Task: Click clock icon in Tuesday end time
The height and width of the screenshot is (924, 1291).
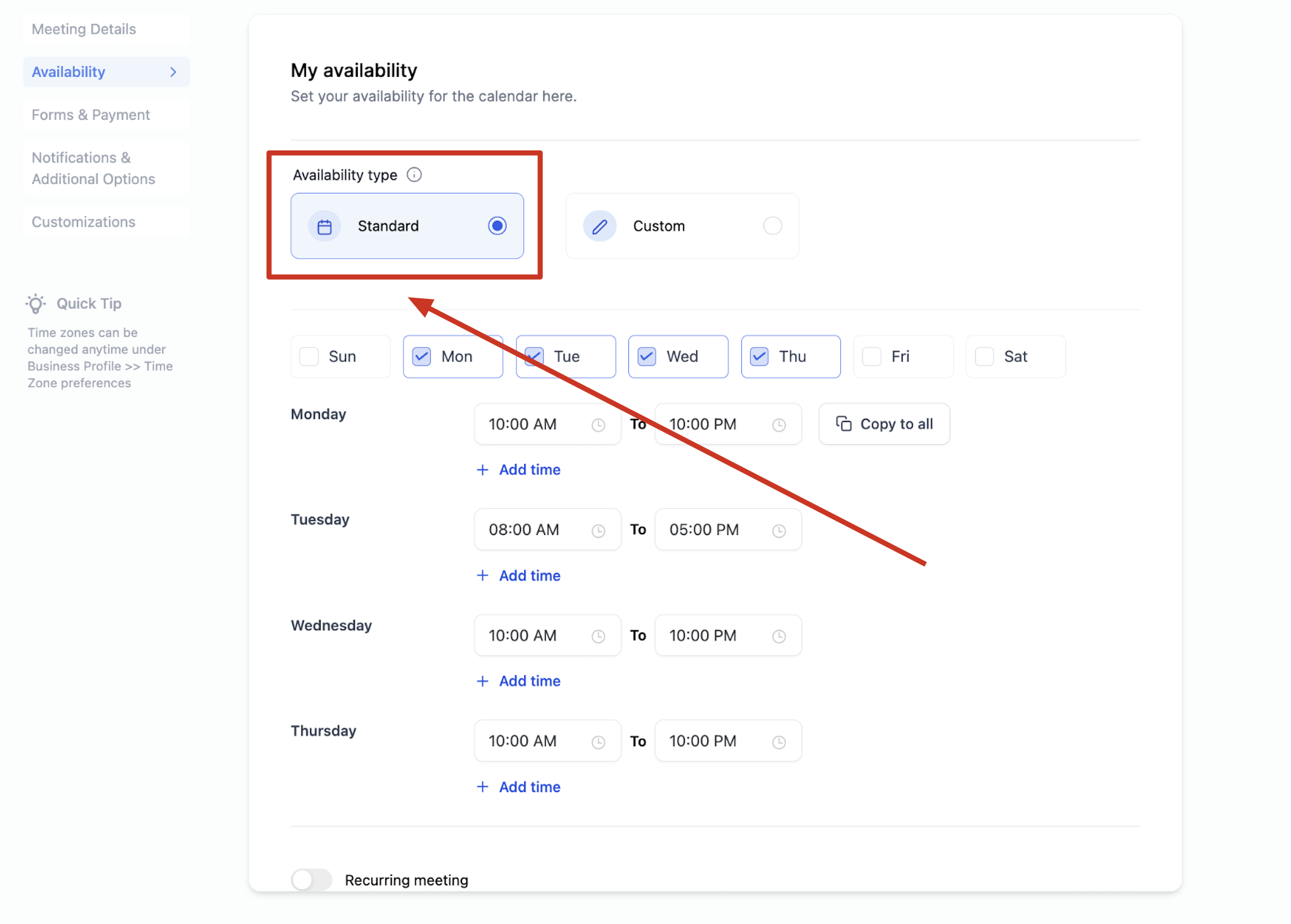Action: click(x=779, y=531)
